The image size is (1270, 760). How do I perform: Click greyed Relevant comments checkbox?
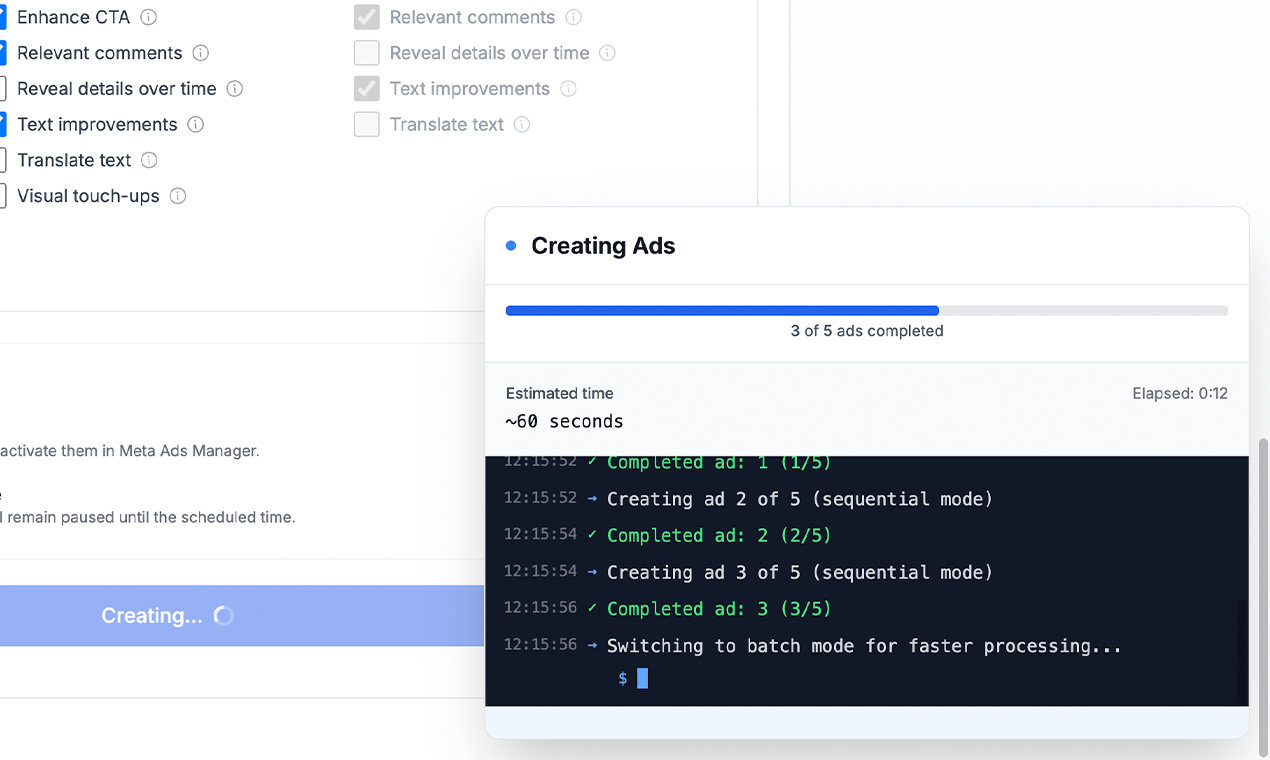click(367, 17)
